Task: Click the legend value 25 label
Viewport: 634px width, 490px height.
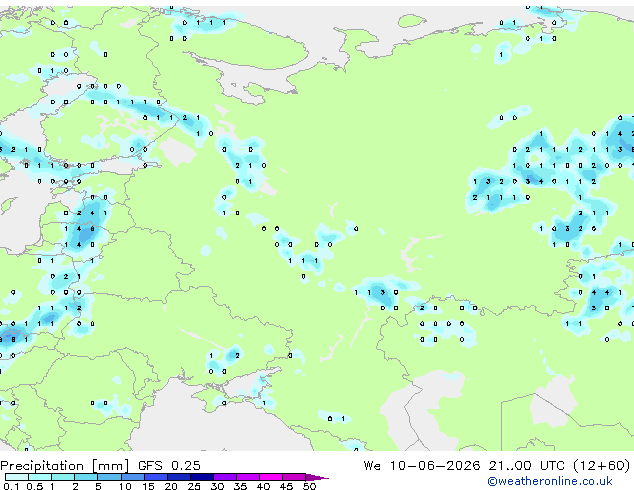Action: coord(194,486)
